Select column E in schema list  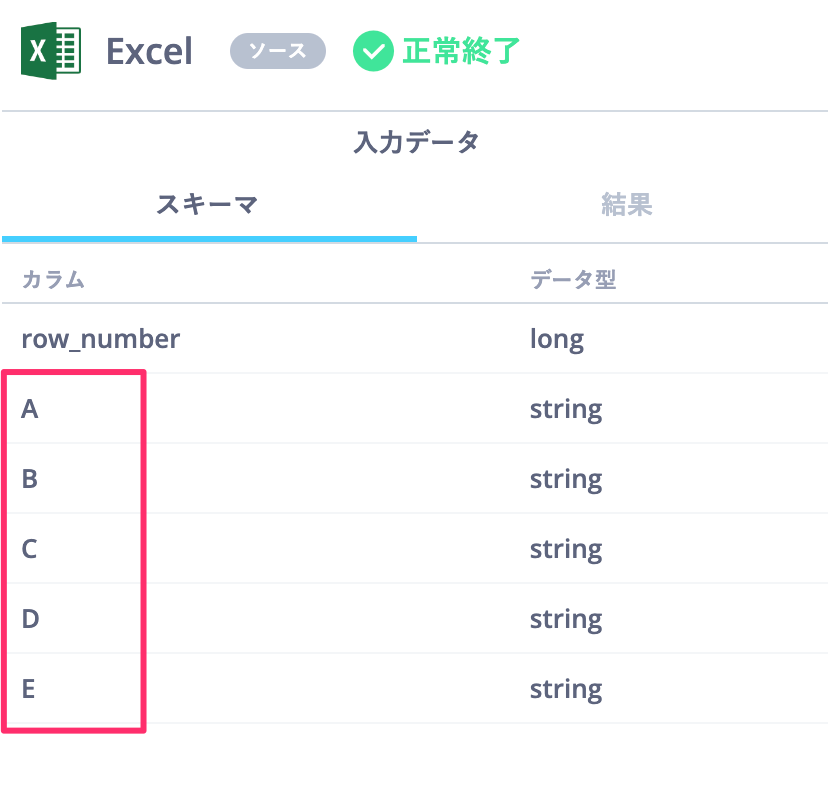pyautogui.click(x=414, y=689)
